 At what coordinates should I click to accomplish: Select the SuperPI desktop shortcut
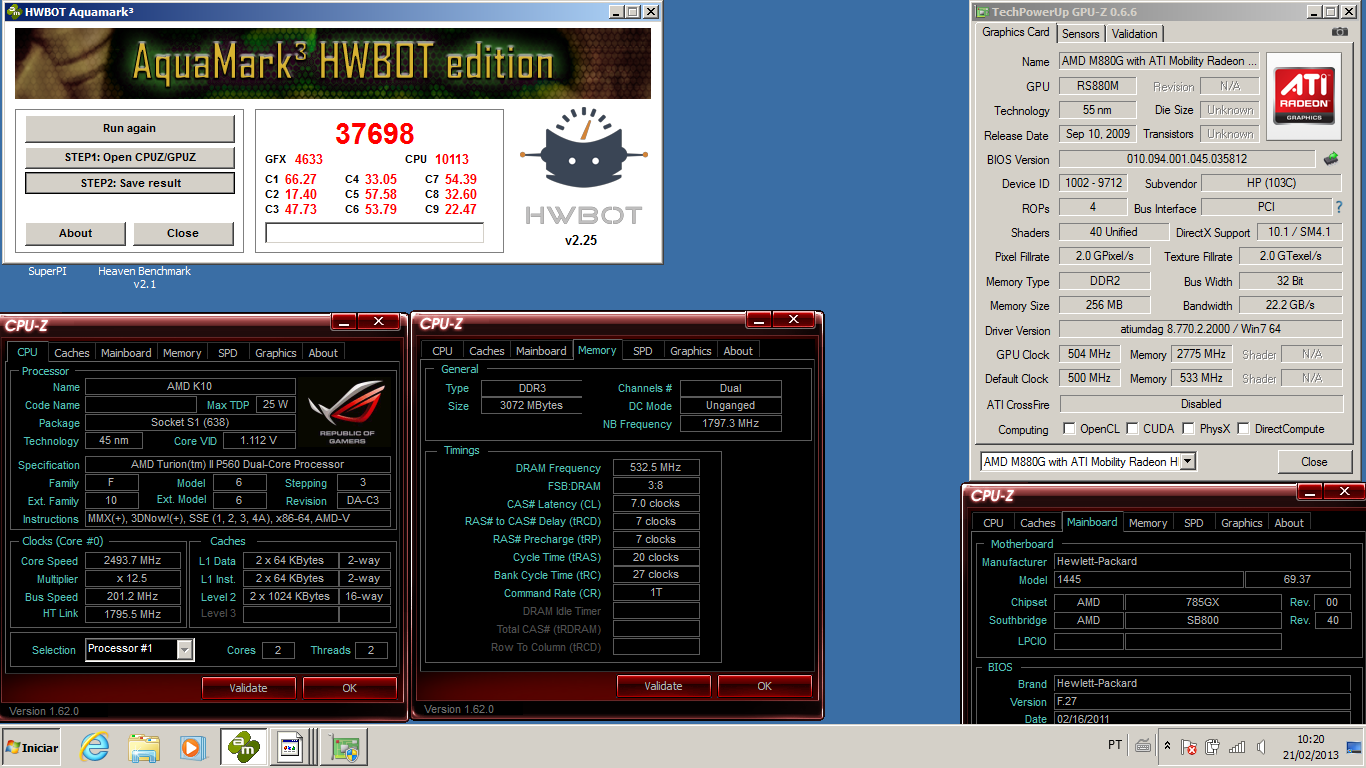tap(47, 271)
